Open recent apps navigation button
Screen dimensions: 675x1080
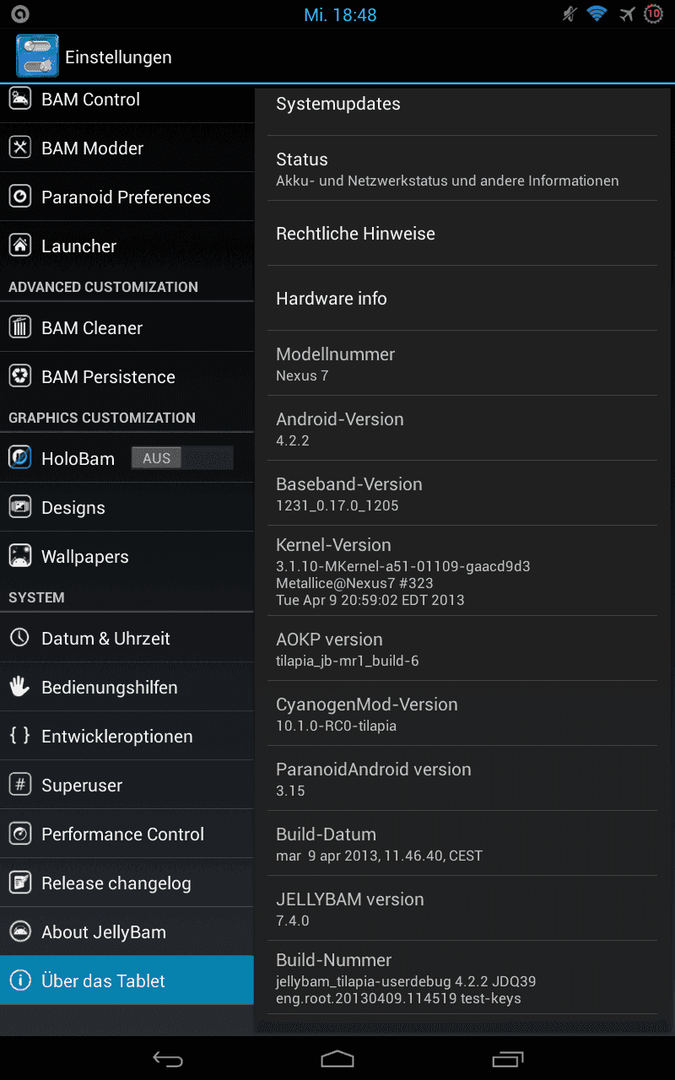tap(508, 1058)
